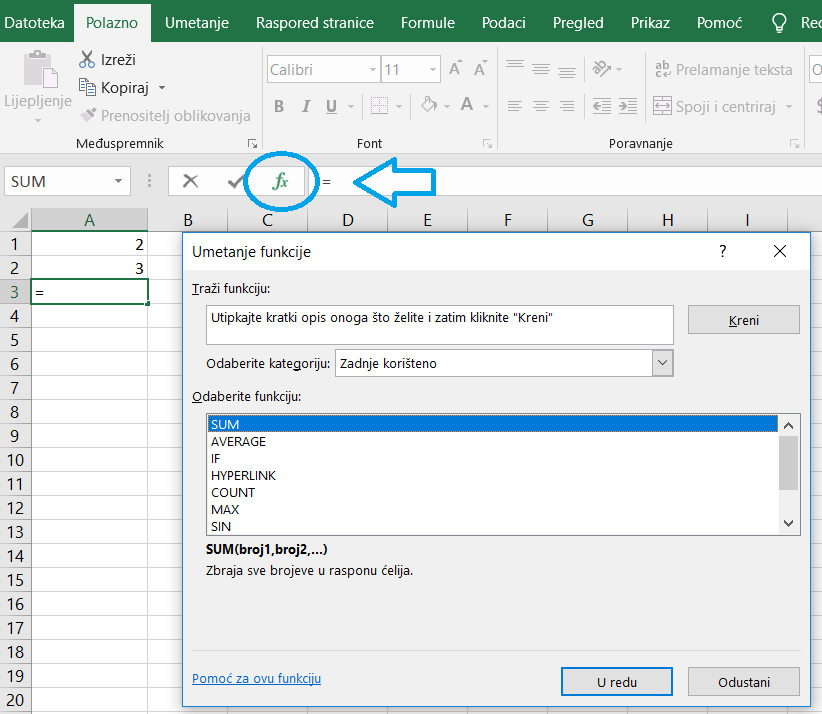Click the Kopiraj (Copy) icon
Image resolution: width=822 pixels, height=714 pixels.
[x=87, y=88]
